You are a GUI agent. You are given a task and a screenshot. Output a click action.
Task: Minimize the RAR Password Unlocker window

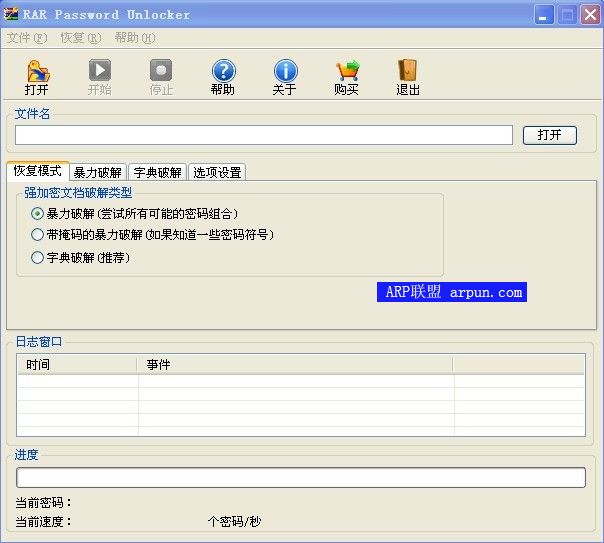click(x=544, y=15)
